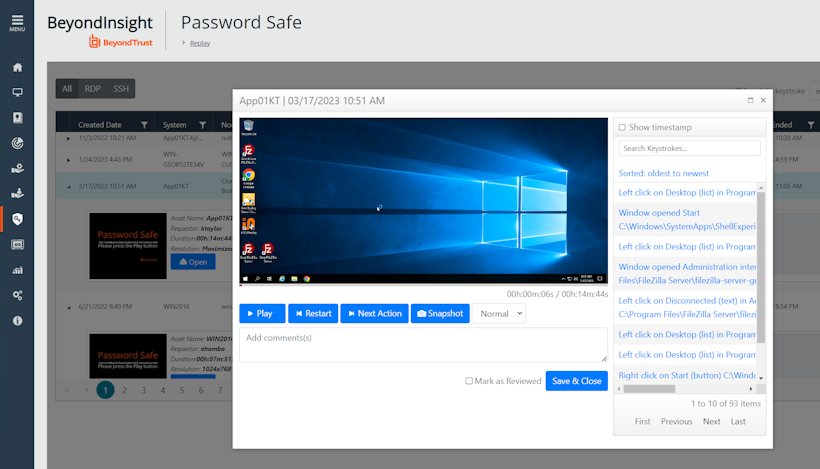Switch to the RDP filter tab
Viewport: 820px width, 469px height.
tap(92, 89)
